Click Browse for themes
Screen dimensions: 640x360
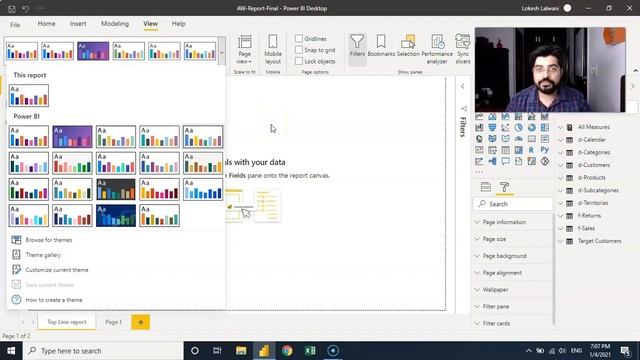(49, 240)
